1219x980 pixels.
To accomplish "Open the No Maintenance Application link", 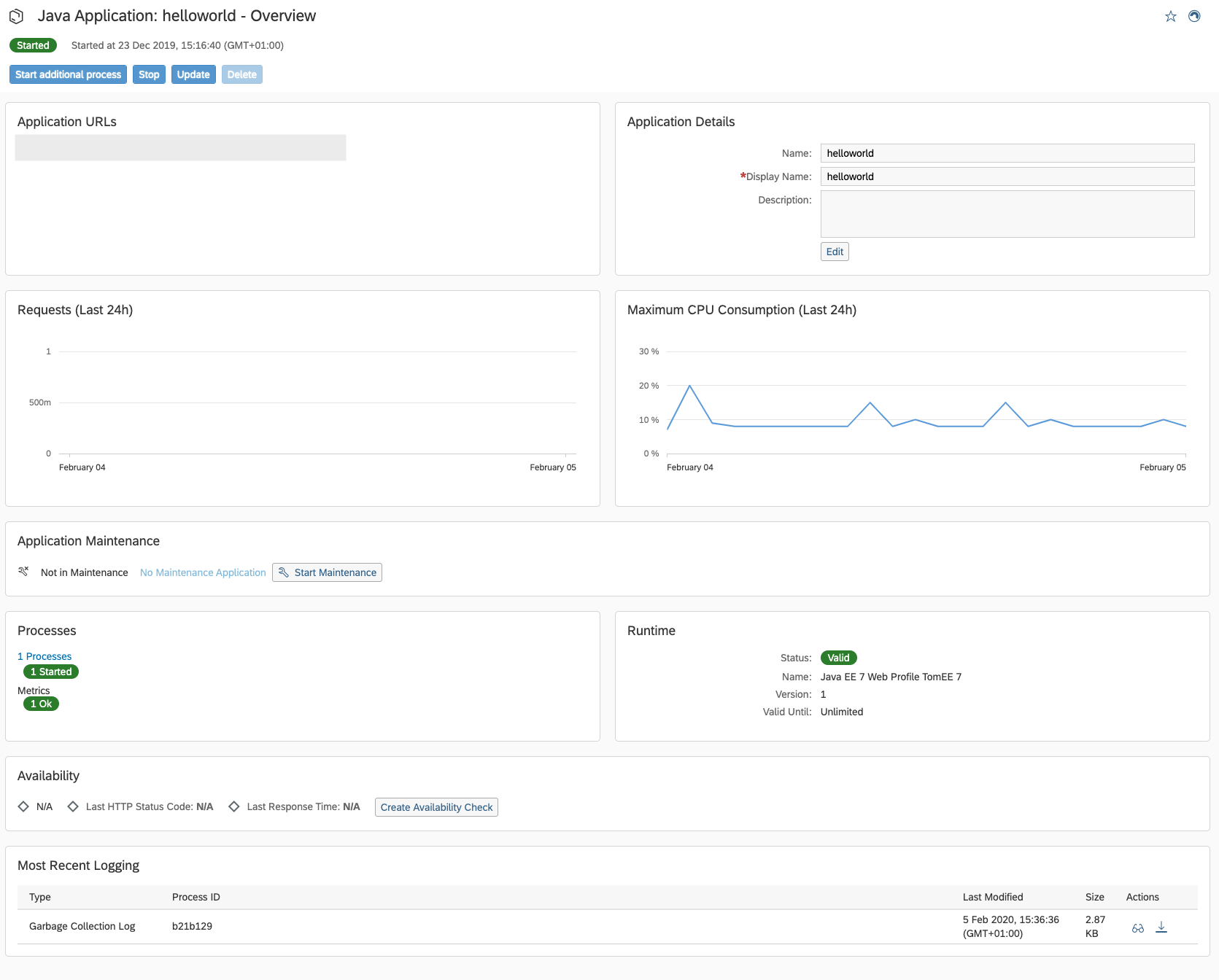I will coord(202,572).
